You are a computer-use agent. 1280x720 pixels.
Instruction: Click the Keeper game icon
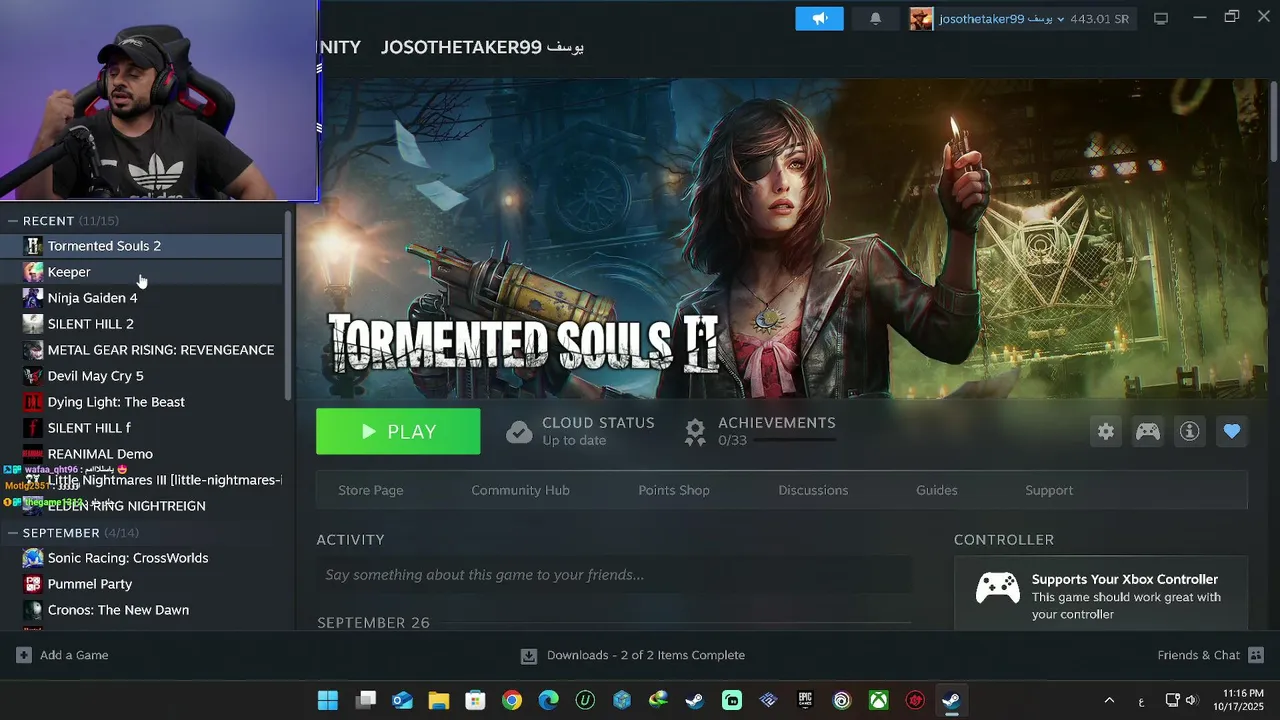point(33,272)
